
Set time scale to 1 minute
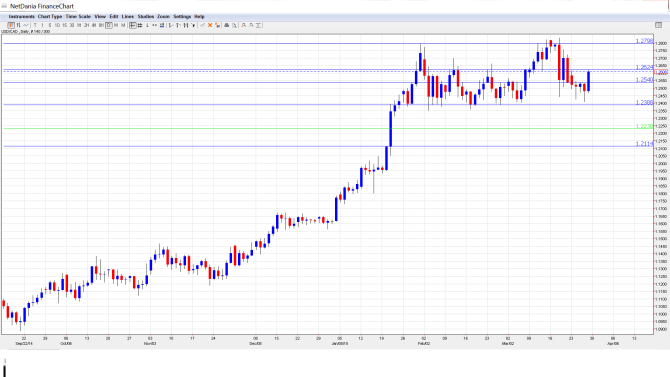pyautogui.click(x=42, y=26)
